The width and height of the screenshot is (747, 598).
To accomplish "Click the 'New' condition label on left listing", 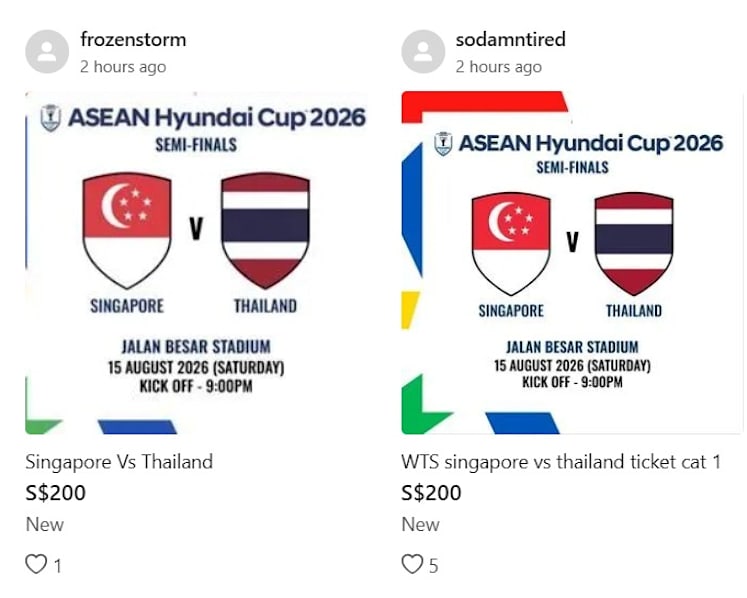I will (44, 524).
